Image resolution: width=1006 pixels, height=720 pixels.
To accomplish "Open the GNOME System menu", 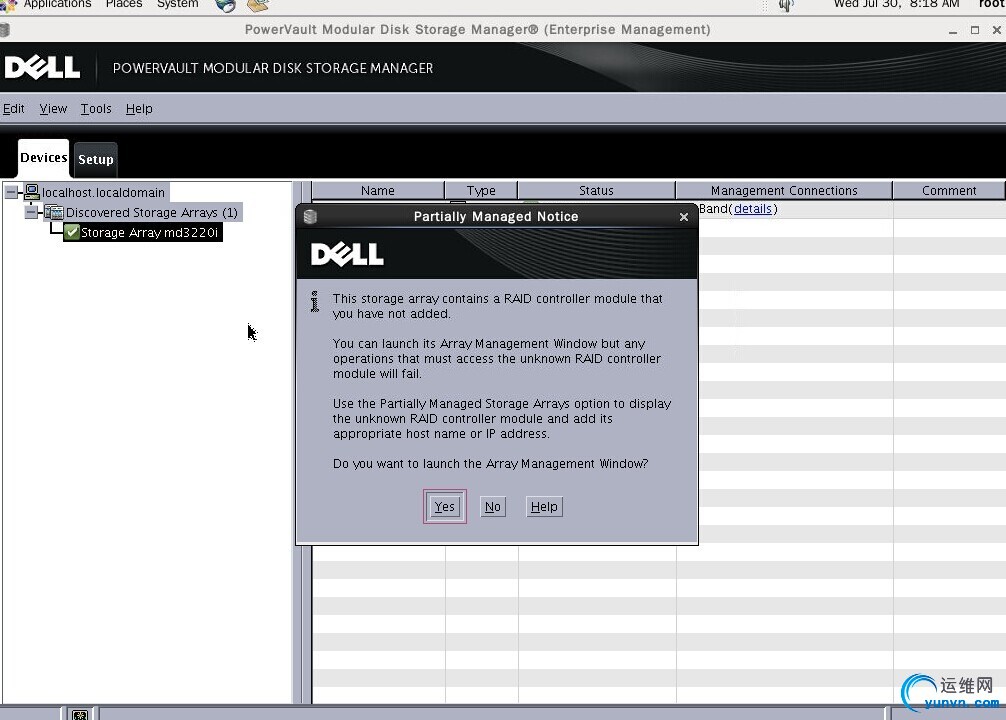I will [178, 4].
